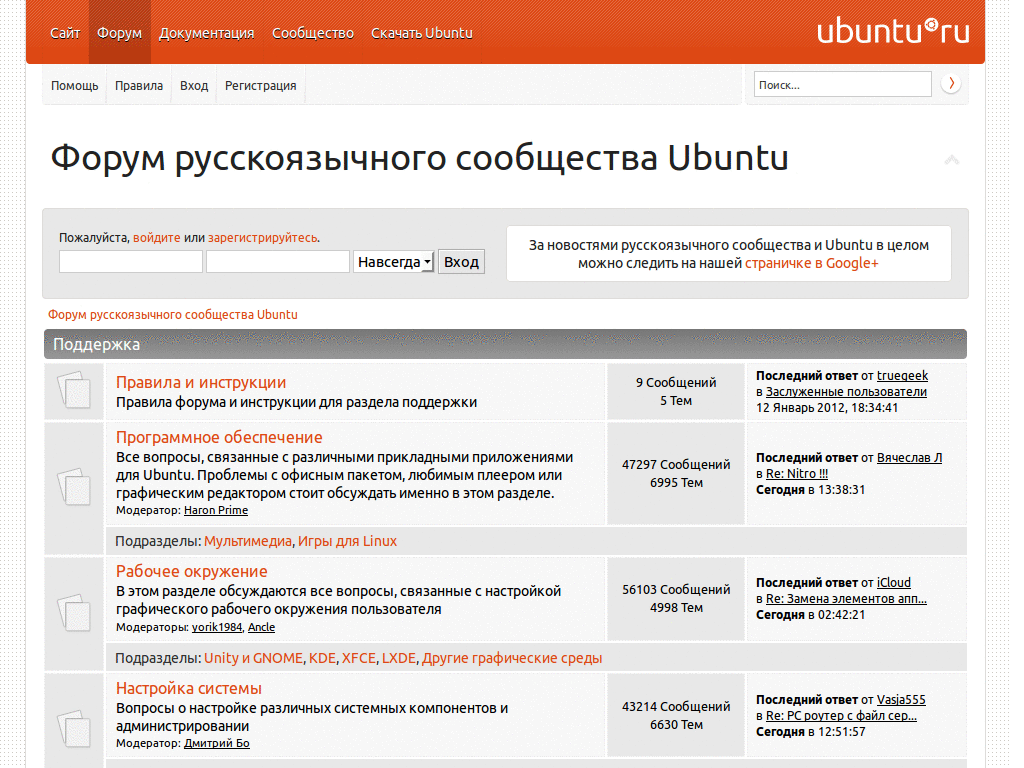The width and height of the screenshot is (1024, 768).
Task: Open the зарегистрируйтесь link
Action: (x=263, y=238)
